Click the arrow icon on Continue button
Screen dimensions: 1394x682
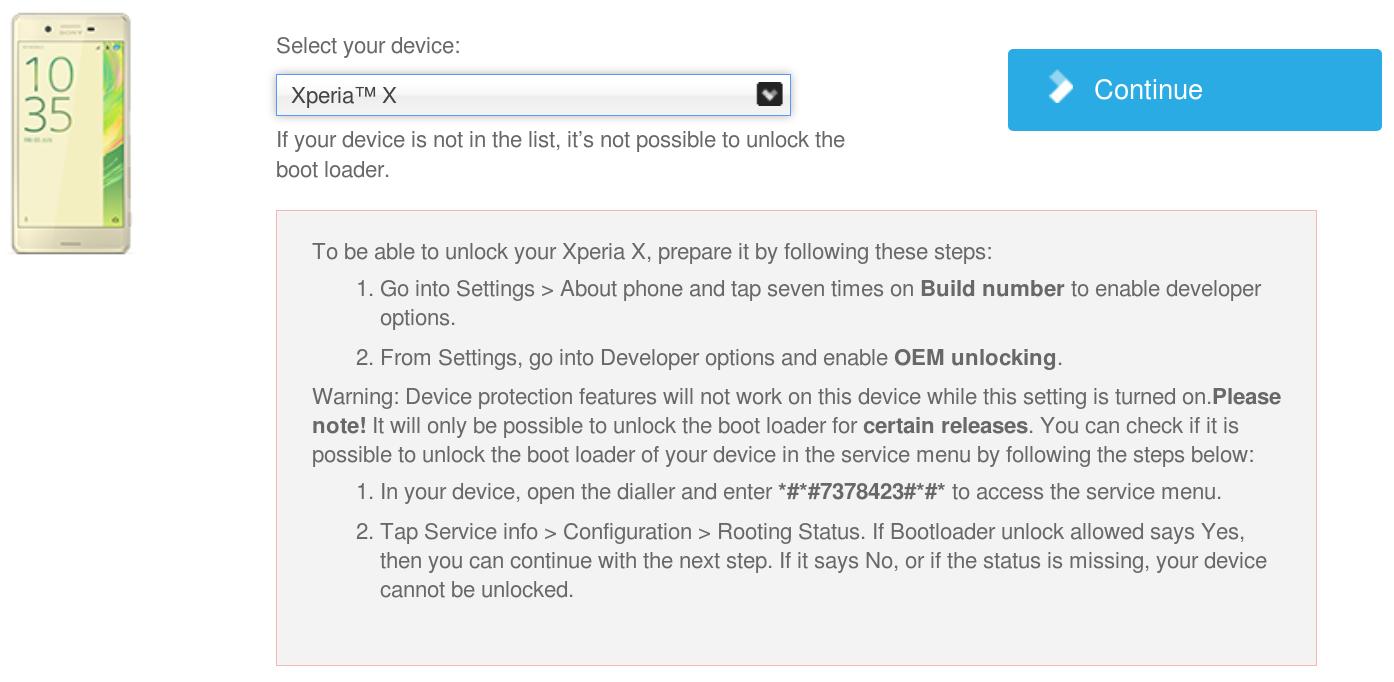pos(1060,88)
